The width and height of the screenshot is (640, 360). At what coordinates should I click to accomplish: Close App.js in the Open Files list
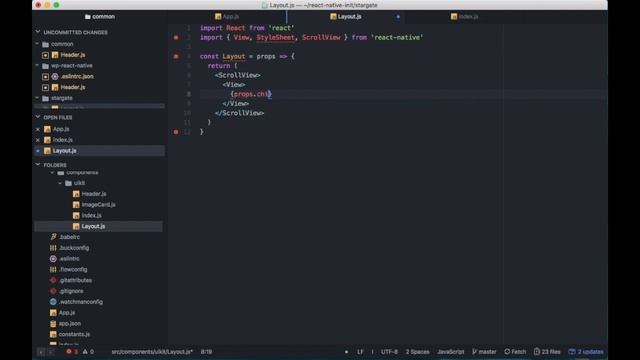tap(38, 129)
